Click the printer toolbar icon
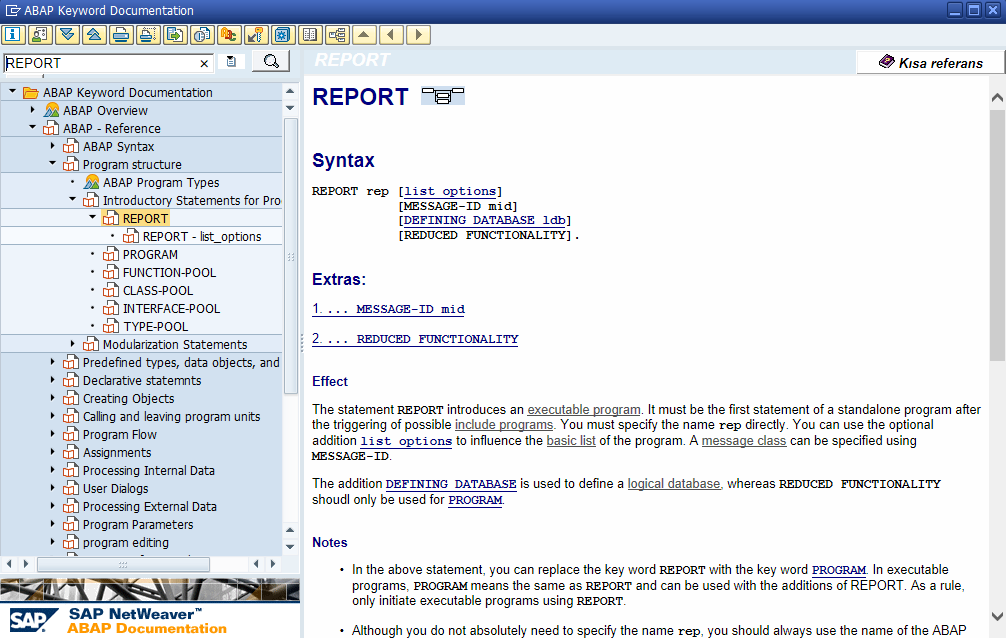Screen dimensions: 1006x638 point(121,35)
